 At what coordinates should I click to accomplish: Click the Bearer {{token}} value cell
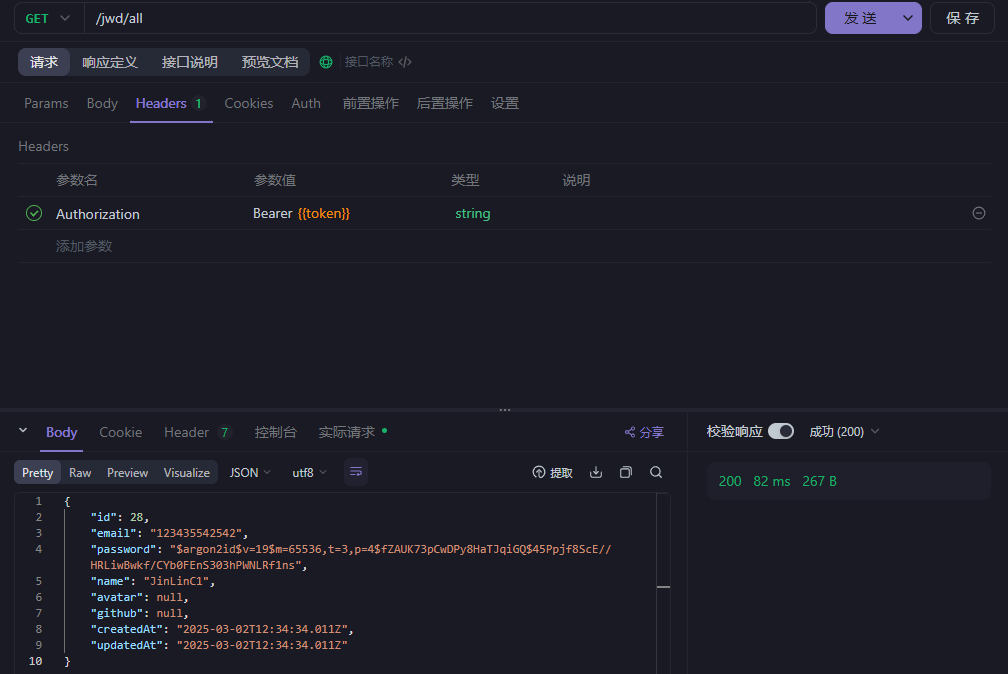coord(302,214)
